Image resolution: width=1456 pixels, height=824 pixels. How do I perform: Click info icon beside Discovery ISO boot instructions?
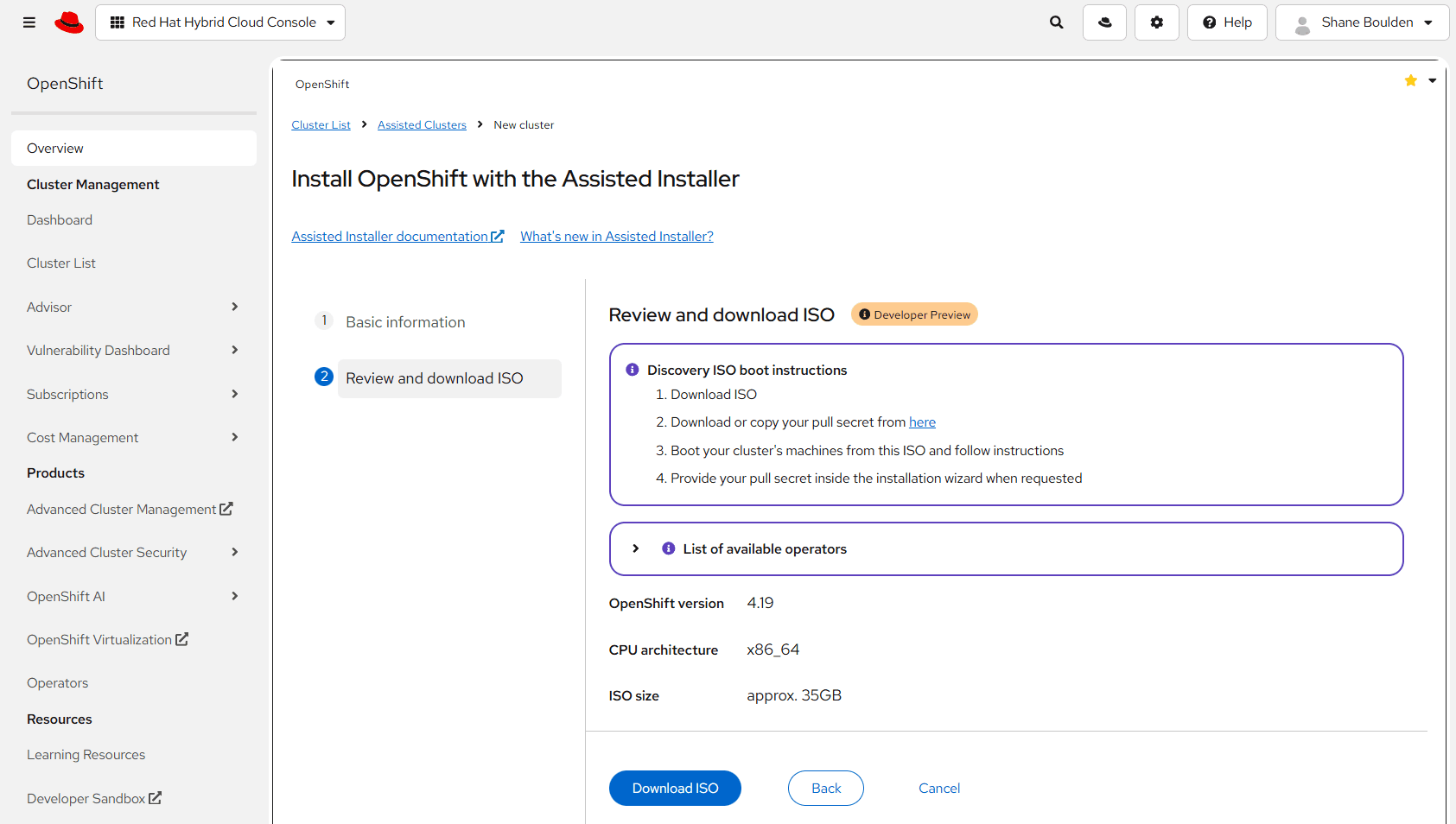tap(633, 370)
